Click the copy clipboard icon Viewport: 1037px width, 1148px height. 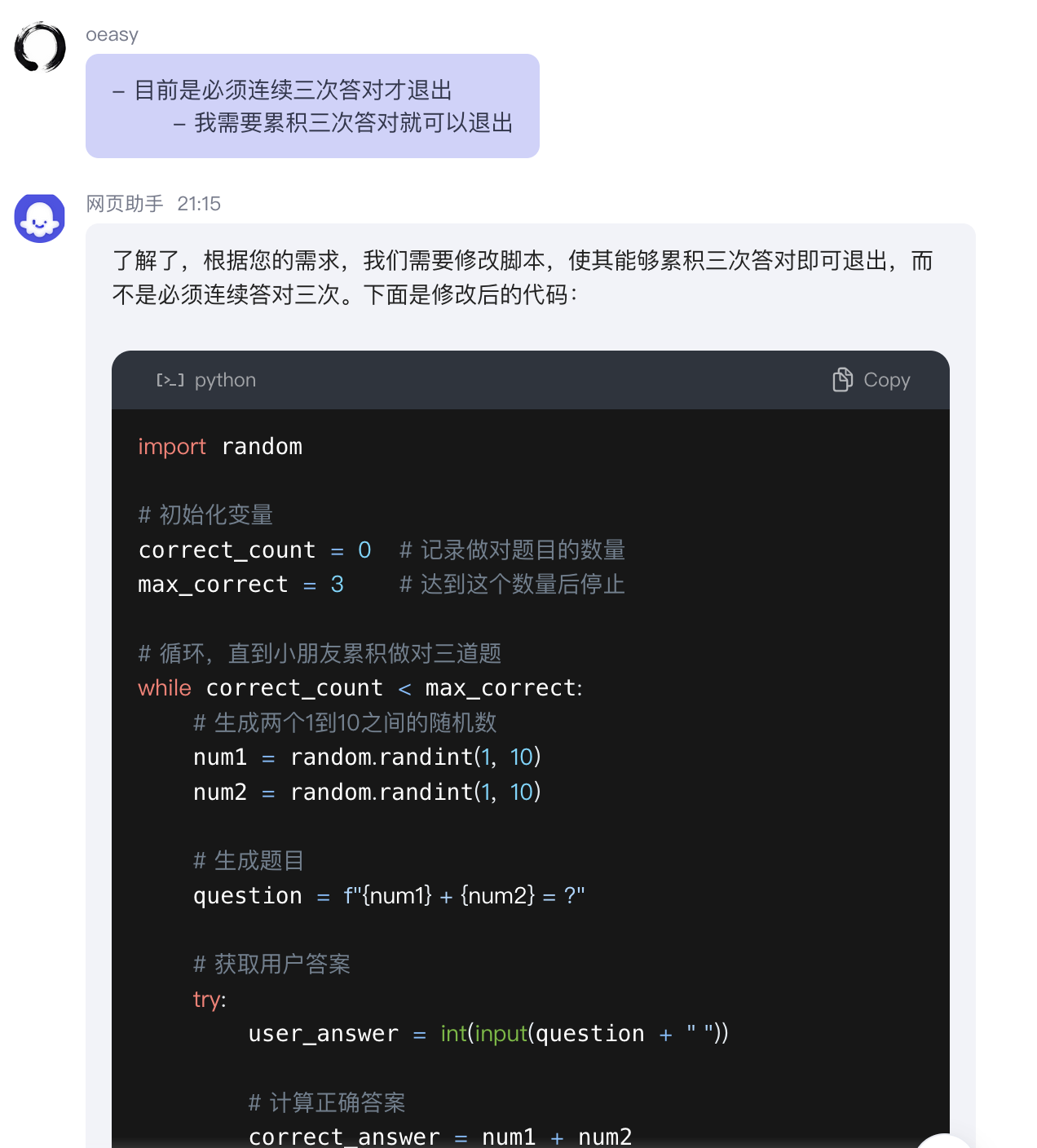click(842, 380)
